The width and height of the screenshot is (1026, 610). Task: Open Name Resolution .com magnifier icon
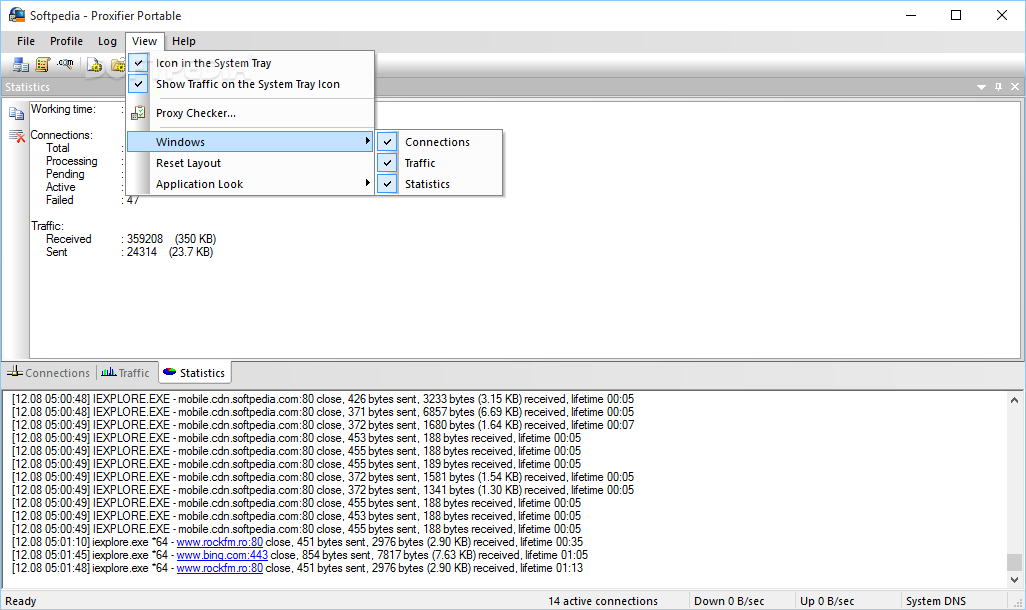coord(65,64)
